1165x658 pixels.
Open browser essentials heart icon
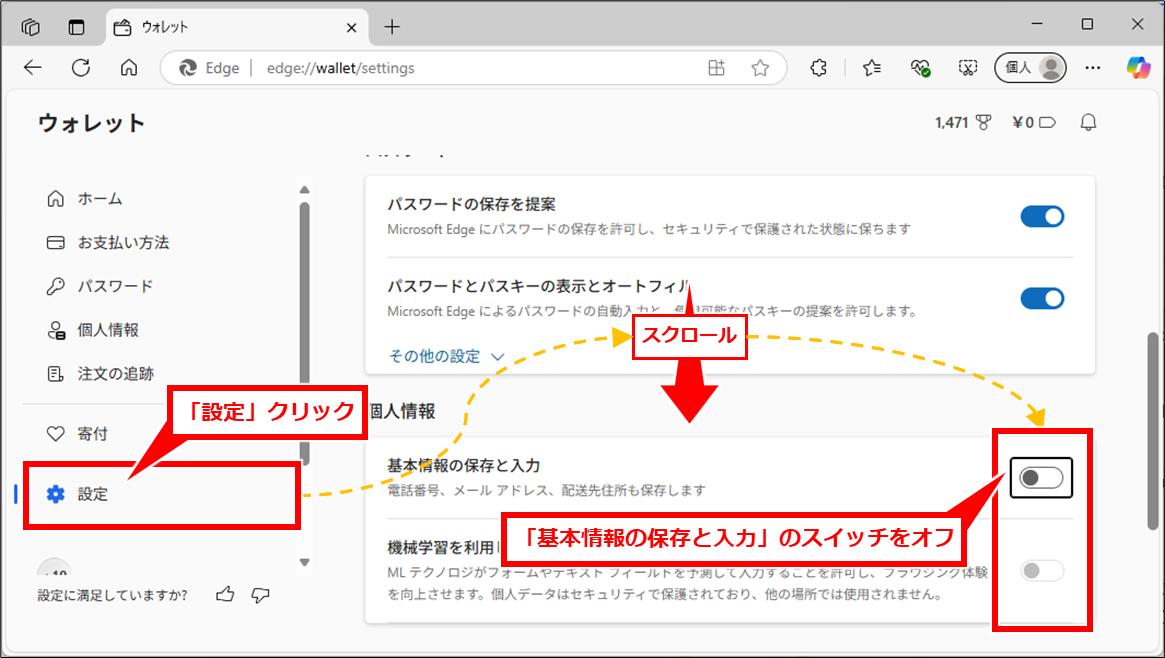pos(920,68)
